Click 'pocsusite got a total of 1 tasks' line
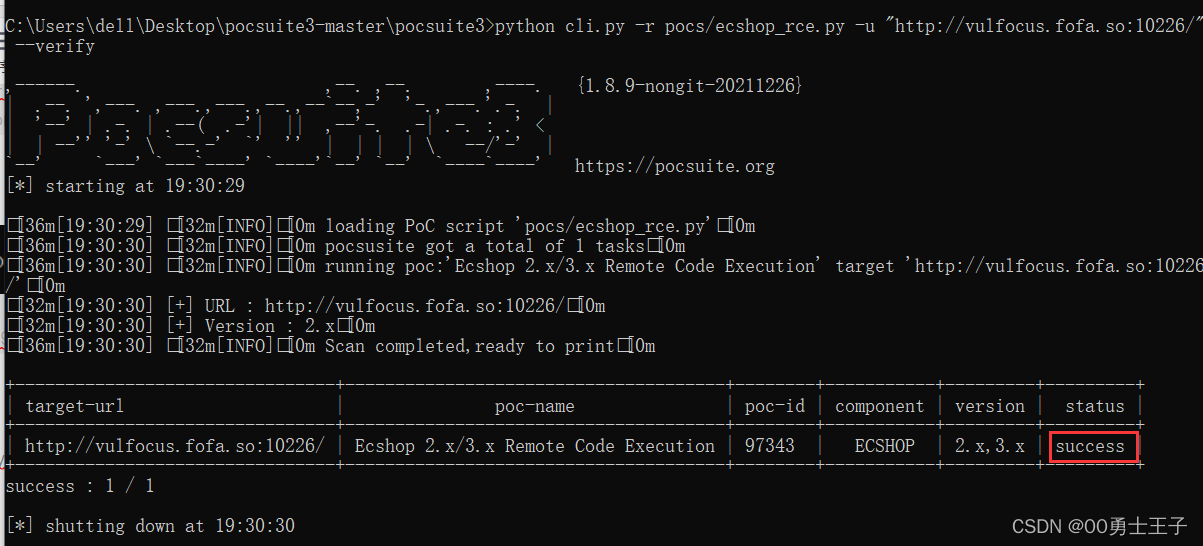This screenshot has height=546, width=1203. pos(346,246)
